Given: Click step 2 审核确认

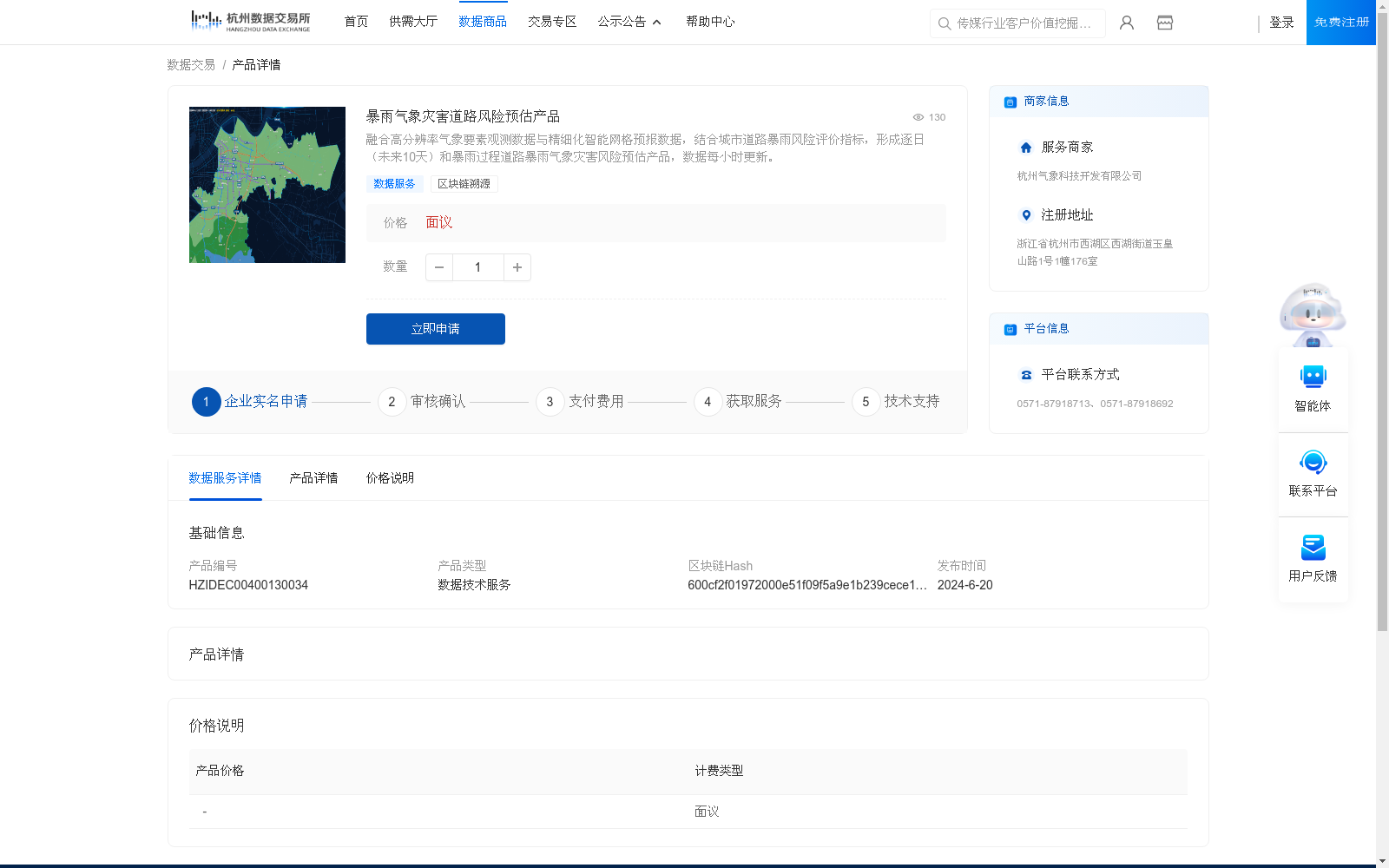Looking at the screenshot, I should click(422, 402).
